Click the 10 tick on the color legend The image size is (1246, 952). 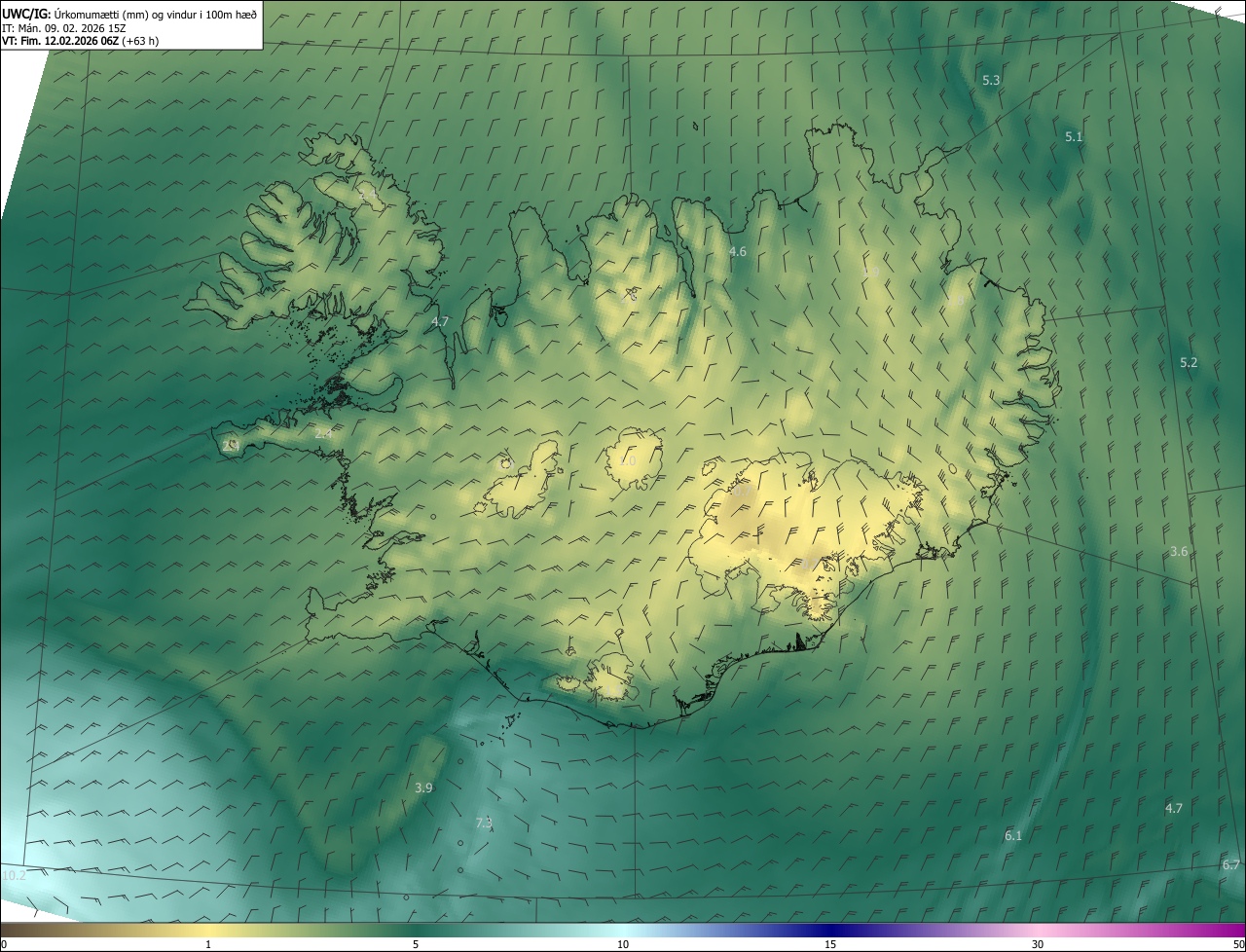[623, 944]
